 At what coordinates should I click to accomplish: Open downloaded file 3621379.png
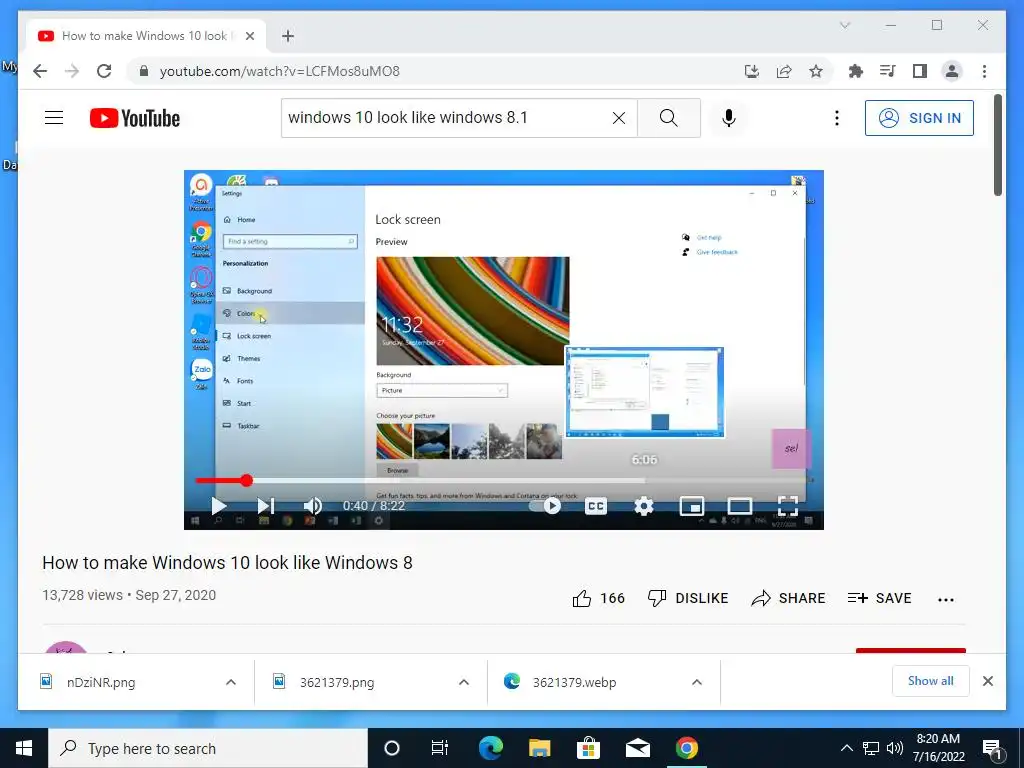(336, 682)
